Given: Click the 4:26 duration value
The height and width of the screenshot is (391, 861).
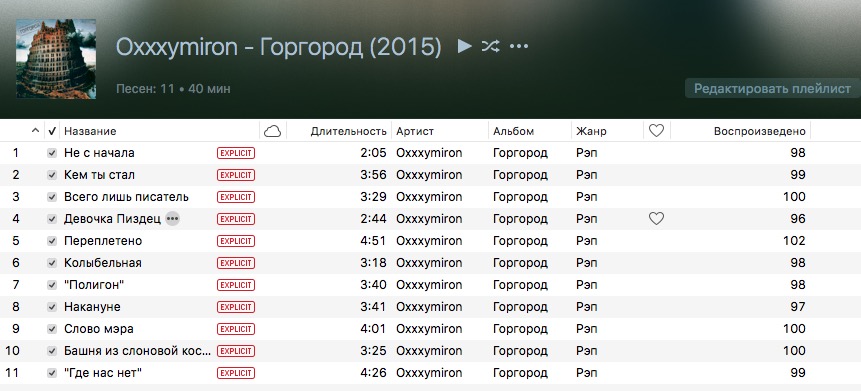Looking at the screenshot, I should (x=373, y=373).
